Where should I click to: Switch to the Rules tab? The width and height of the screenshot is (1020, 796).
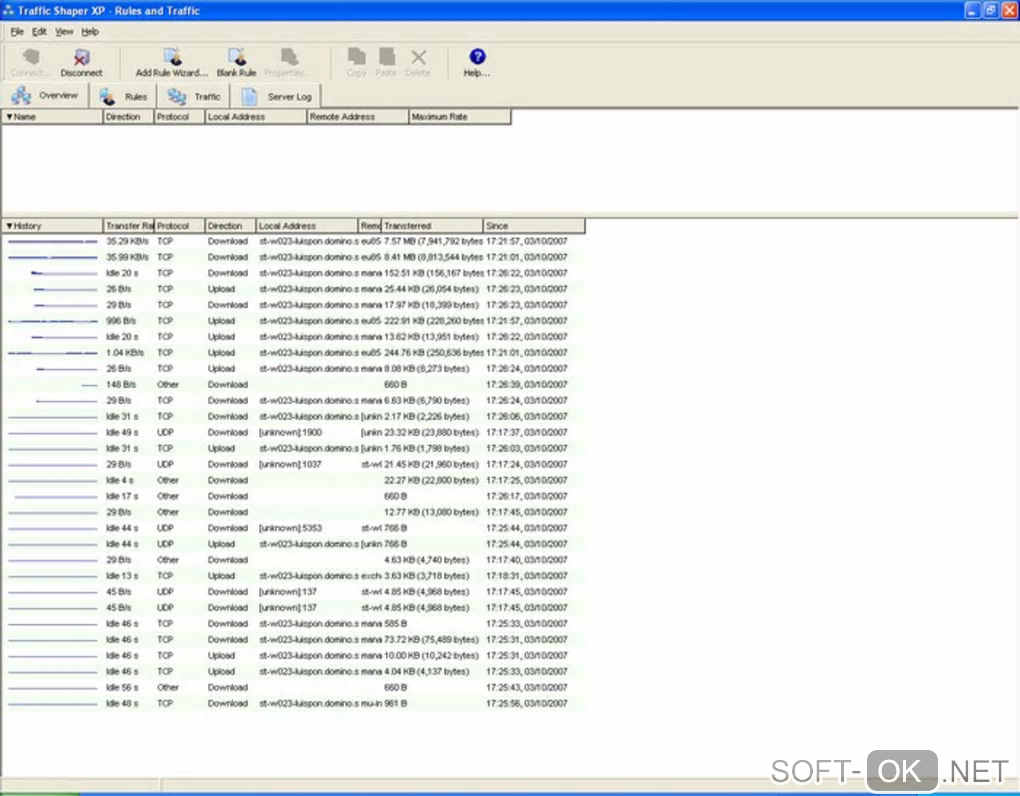(124, 96)
